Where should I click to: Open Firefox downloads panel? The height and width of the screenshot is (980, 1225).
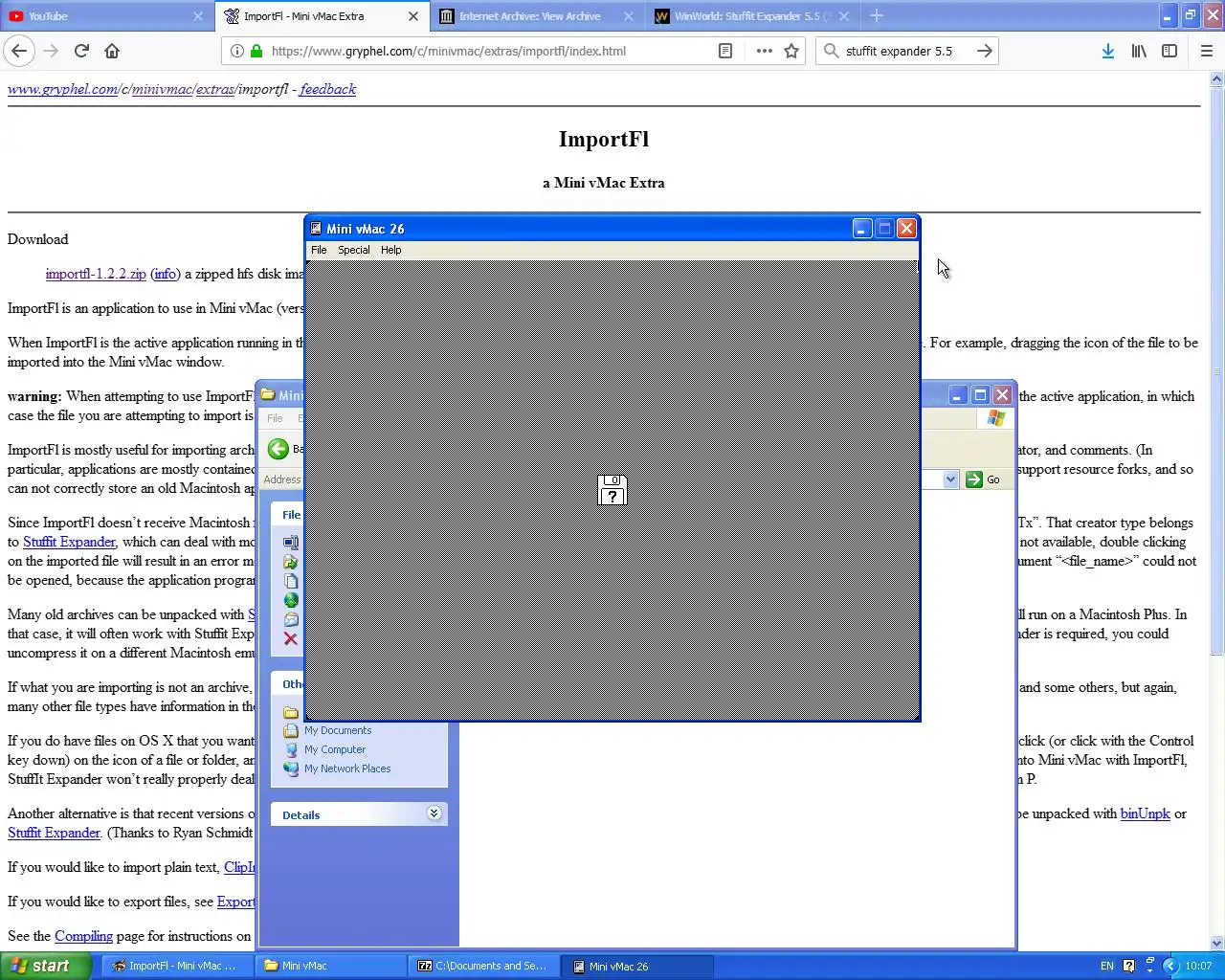pos(1107,51)
